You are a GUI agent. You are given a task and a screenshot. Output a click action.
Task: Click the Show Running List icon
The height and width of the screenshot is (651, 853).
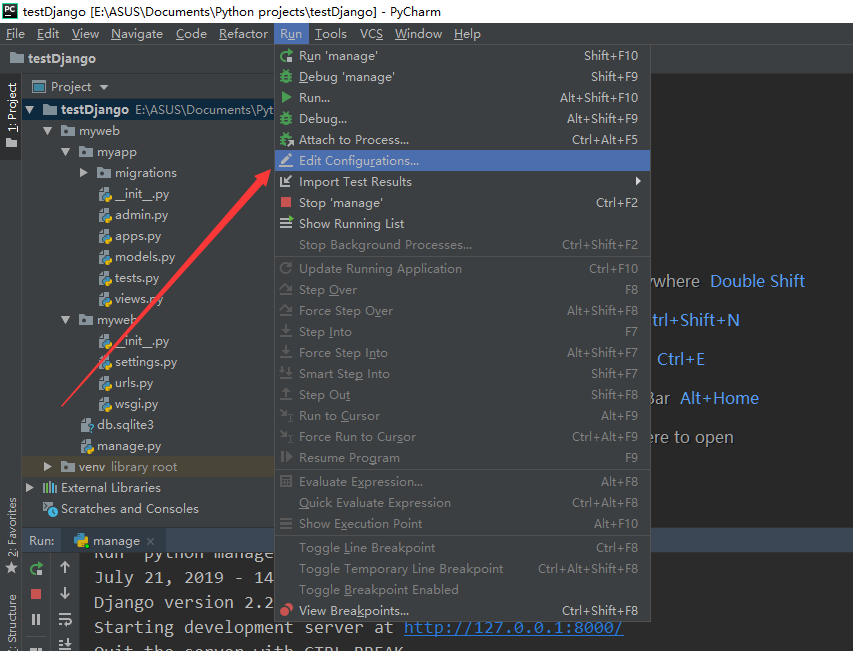(287, 223)
